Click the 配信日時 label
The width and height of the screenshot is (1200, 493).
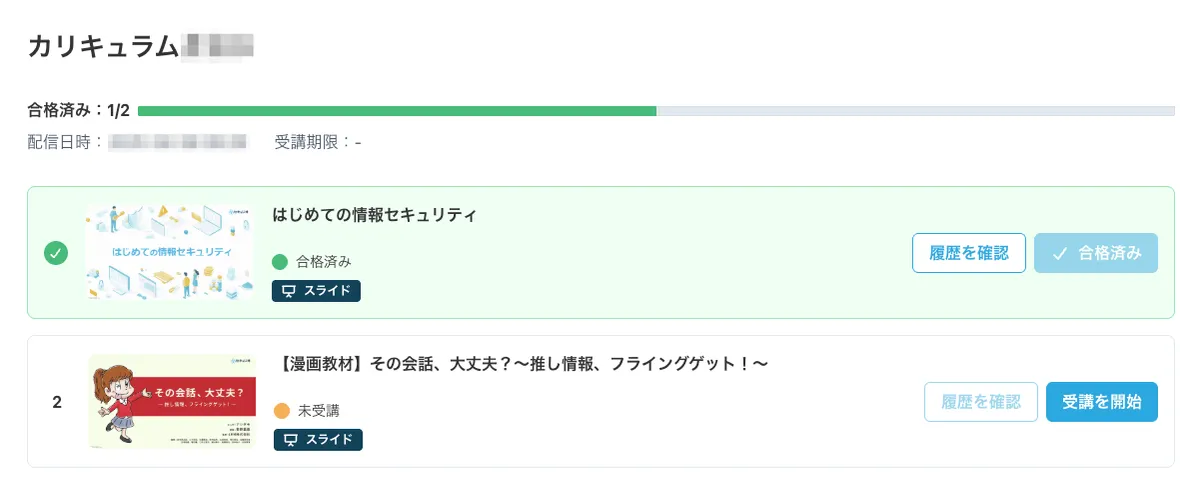click(x=65, y=143)
